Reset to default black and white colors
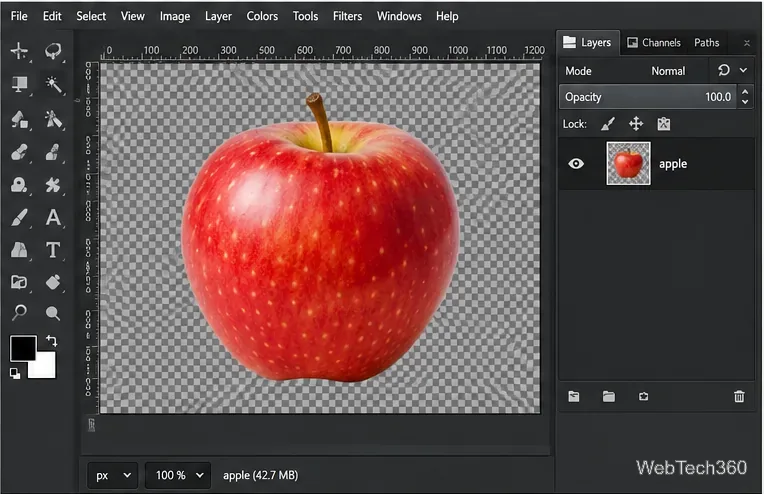 [15, 374]
